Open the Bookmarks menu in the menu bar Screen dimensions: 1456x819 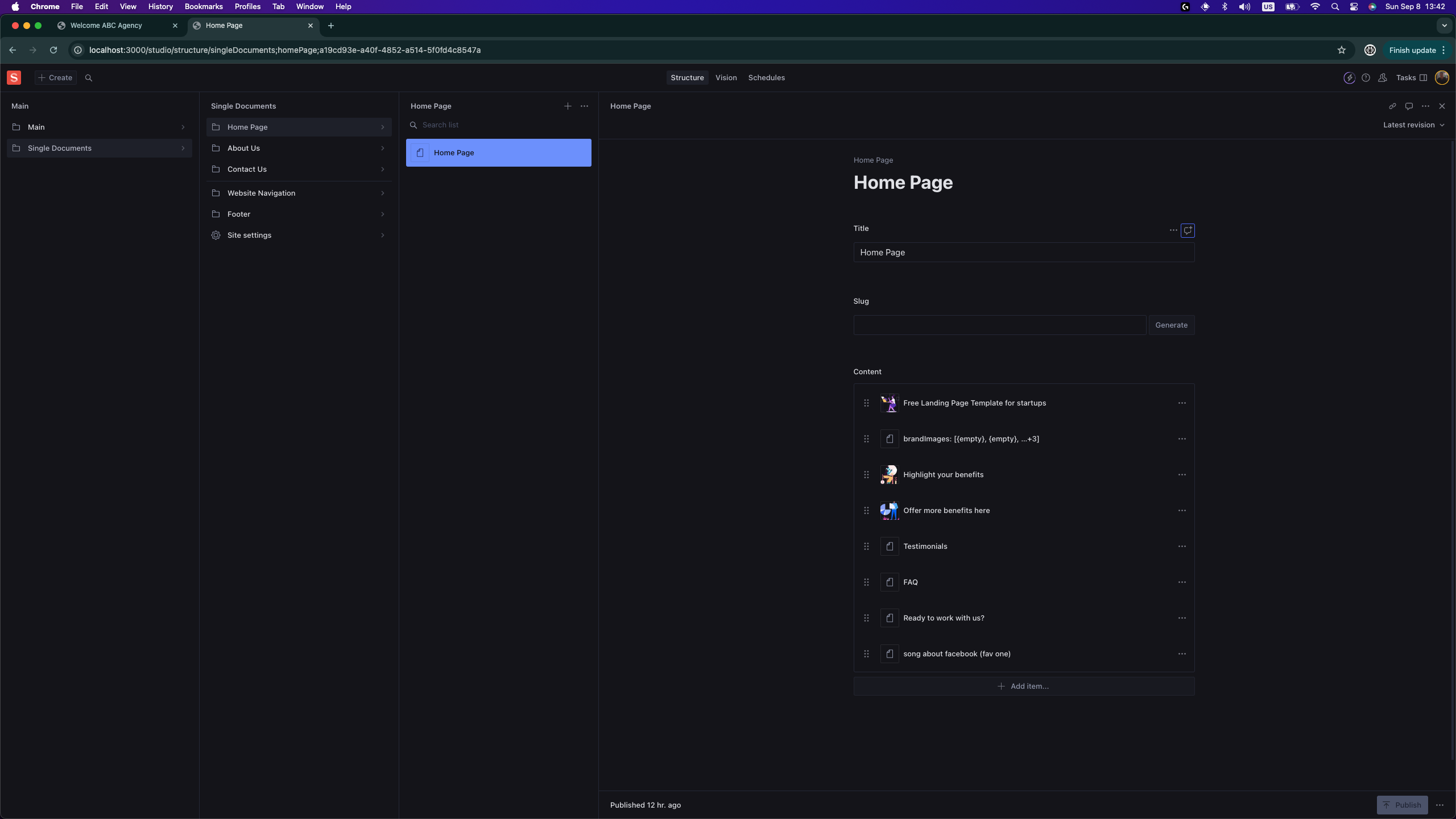click(x=203, y=6)
